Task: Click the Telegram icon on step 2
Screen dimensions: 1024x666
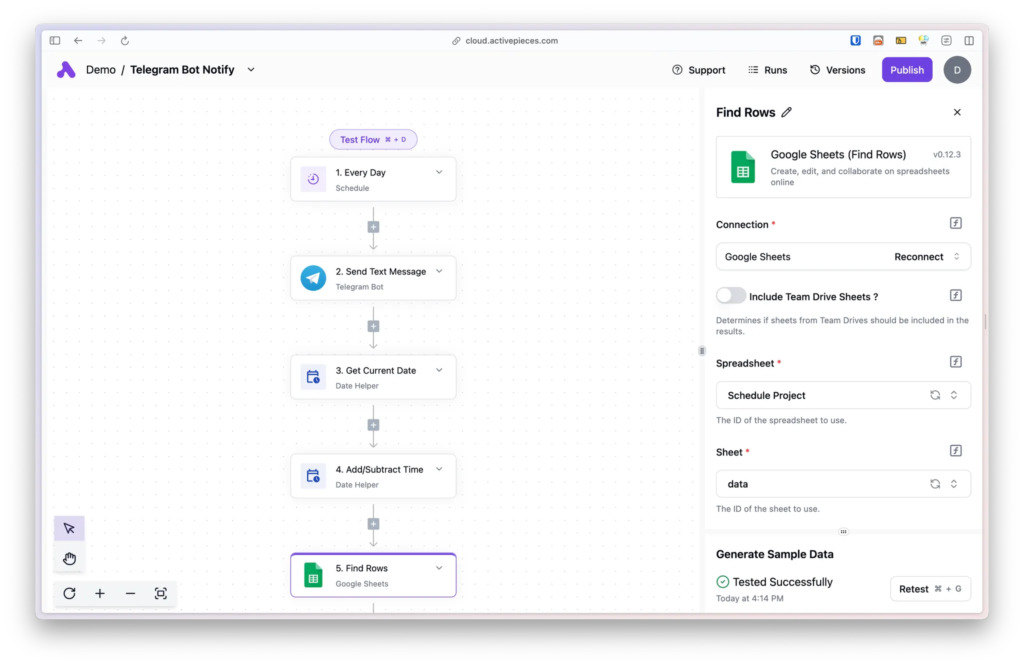Action: click(313, 278)
